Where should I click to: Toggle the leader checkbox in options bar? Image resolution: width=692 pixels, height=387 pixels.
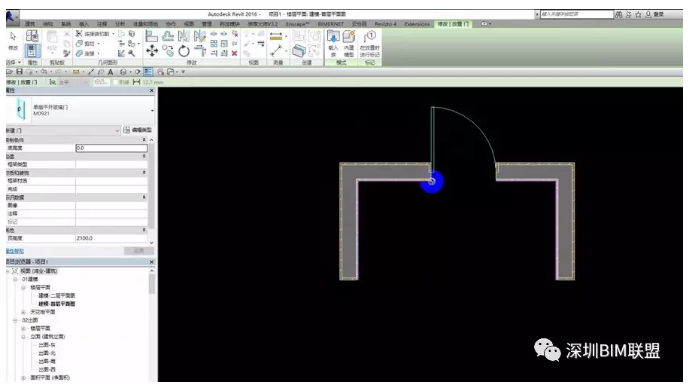pos(115,82)
